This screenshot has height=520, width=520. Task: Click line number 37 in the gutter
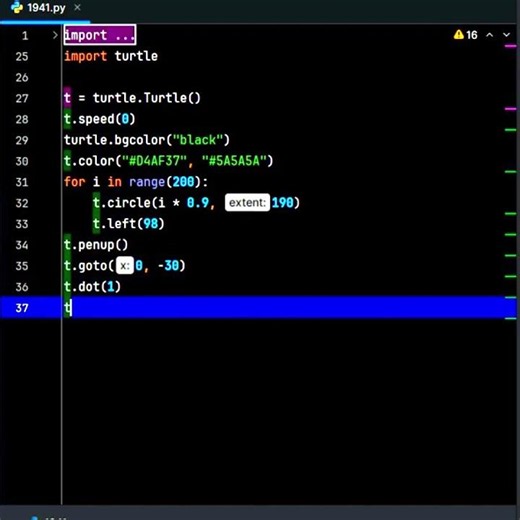(x=22, y=308)
